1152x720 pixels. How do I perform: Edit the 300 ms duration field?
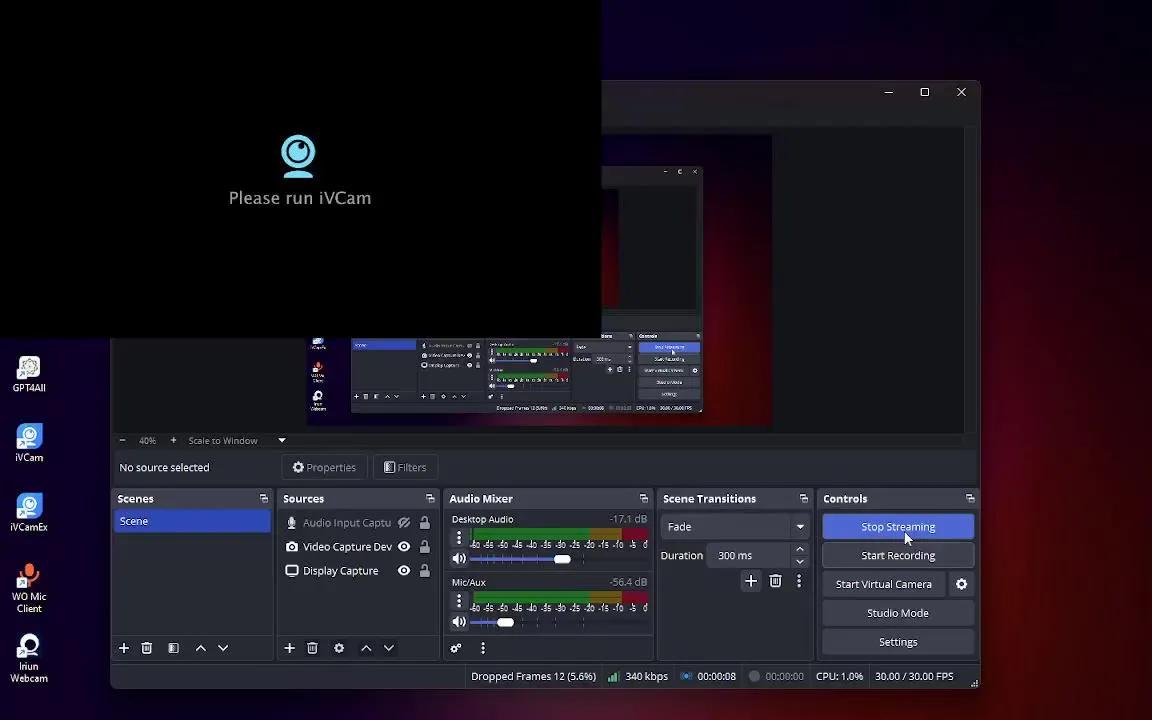[749, 555]
